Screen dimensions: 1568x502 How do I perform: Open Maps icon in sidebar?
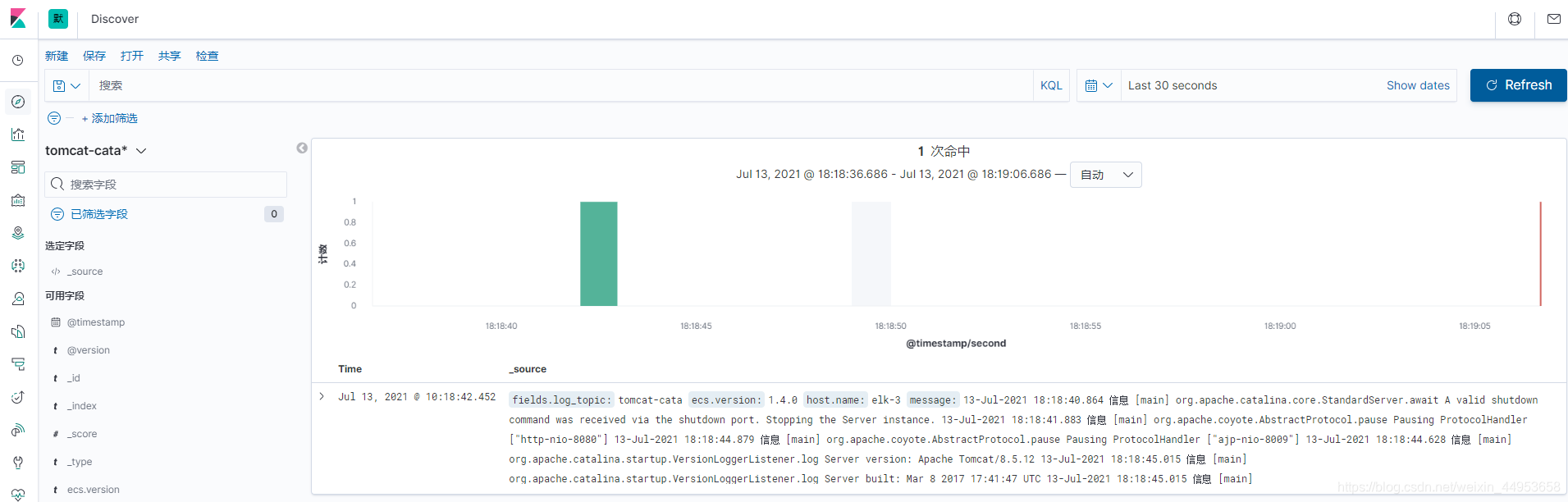click(x=18, y=233)
